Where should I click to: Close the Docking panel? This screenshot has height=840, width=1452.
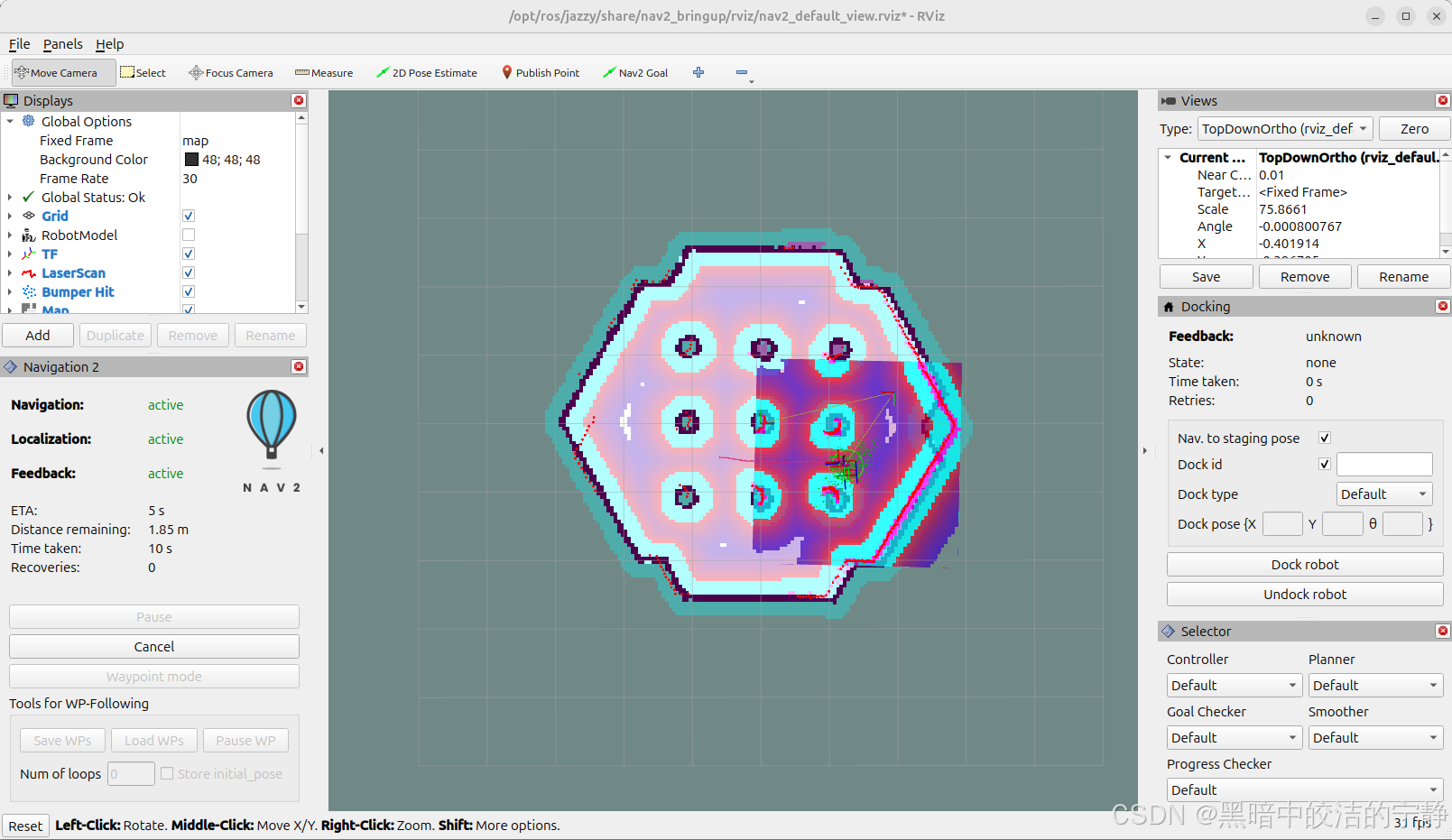click(1443, 306)
